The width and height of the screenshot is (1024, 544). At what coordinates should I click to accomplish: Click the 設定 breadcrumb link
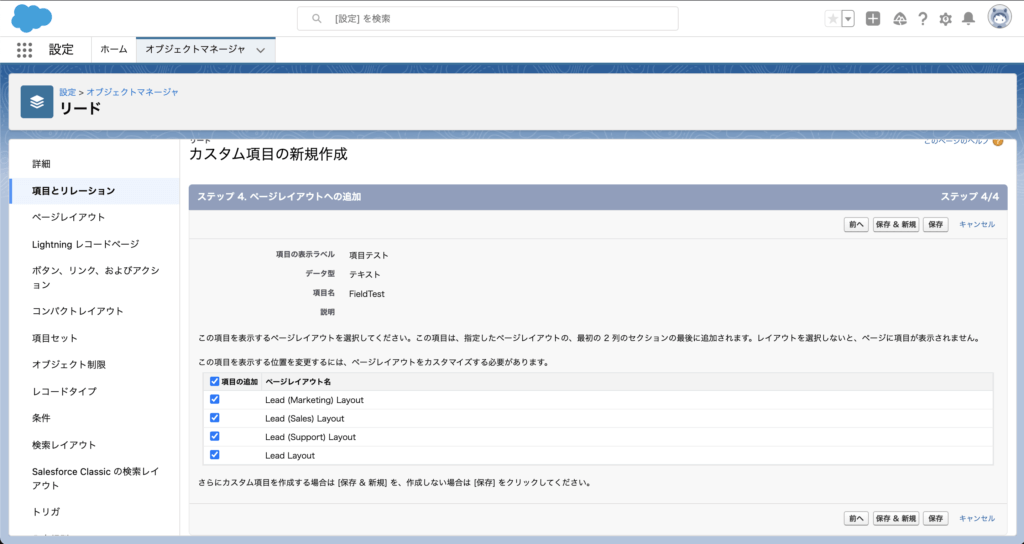coord(67,92)
